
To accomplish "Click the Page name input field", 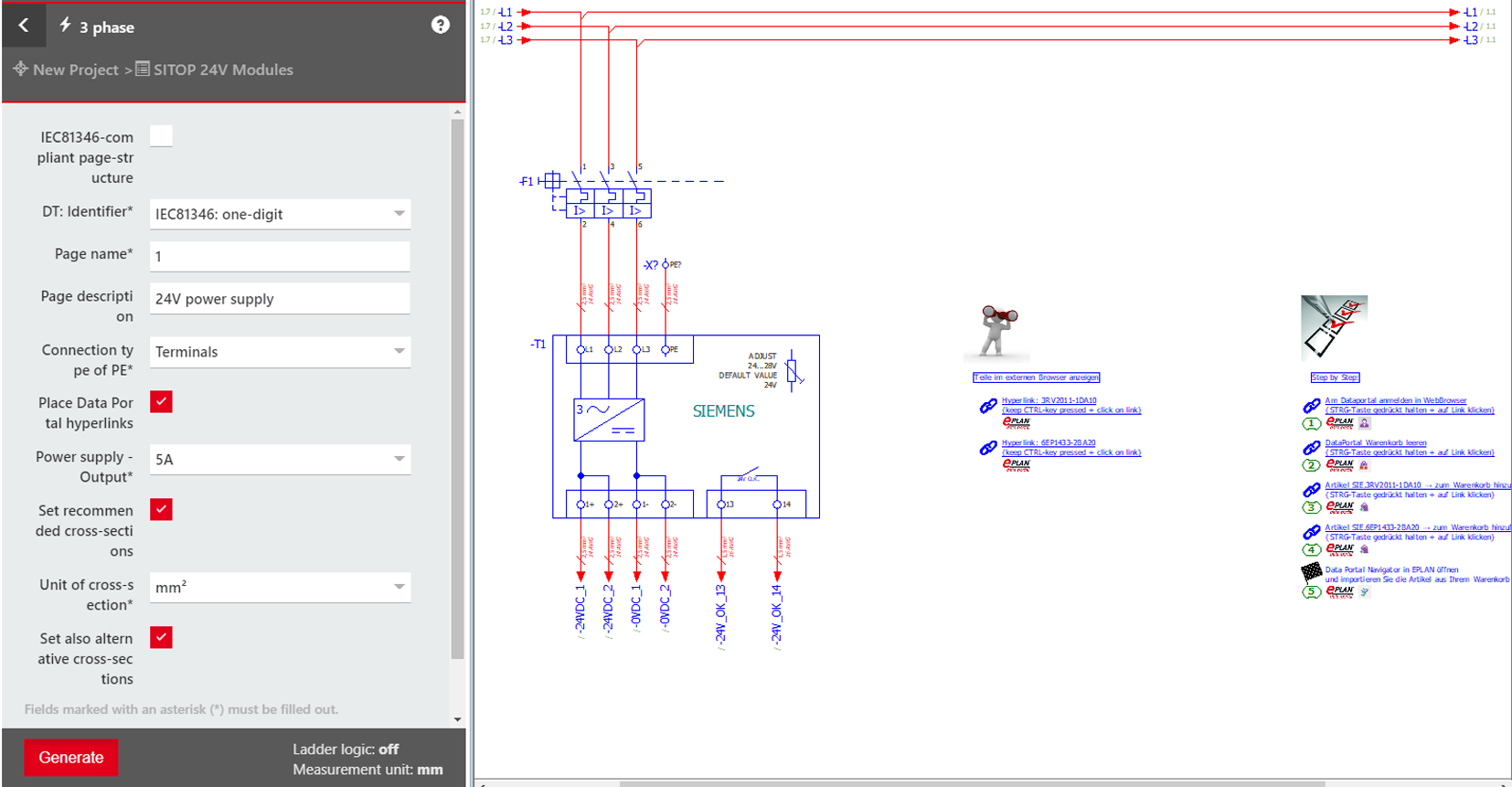I will 280,256.
